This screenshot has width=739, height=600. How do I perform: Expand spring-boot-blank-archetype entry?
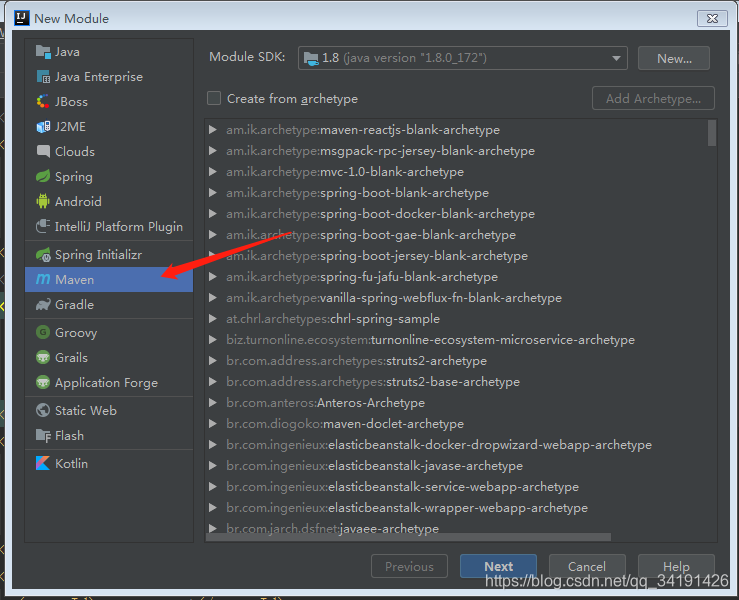(x=213, y=193)
